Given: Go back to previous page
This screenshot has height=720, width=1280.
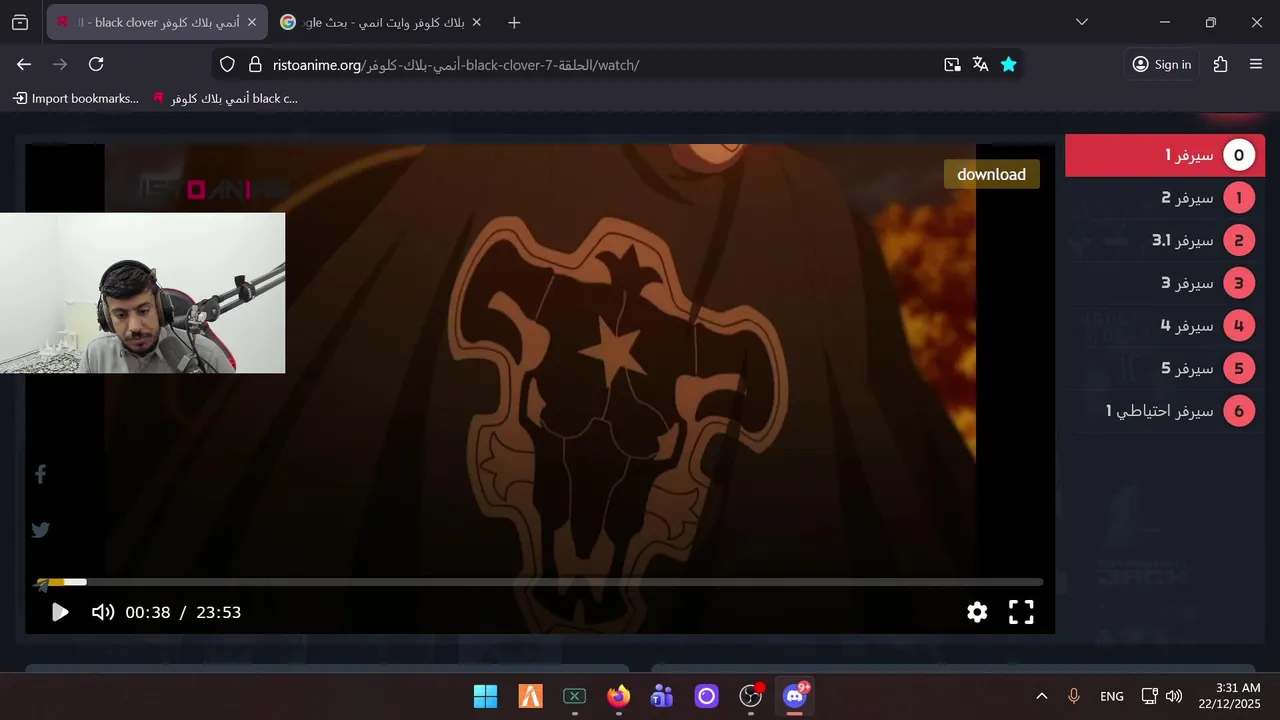Looking at the screenshot, I should coord(24,64).
